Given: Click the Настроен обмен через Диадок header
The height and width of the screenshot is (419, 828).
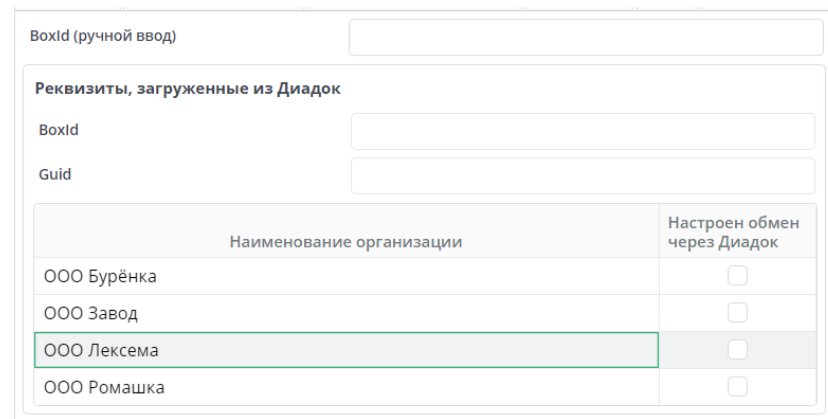Looking at the screenshot, I should [x=737, y=231].
